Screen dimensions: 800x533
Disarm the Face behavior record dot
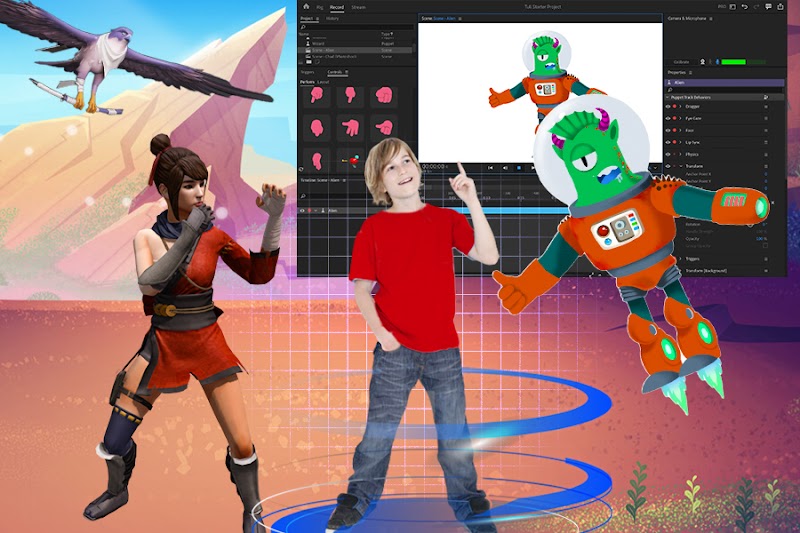(674, 131)
